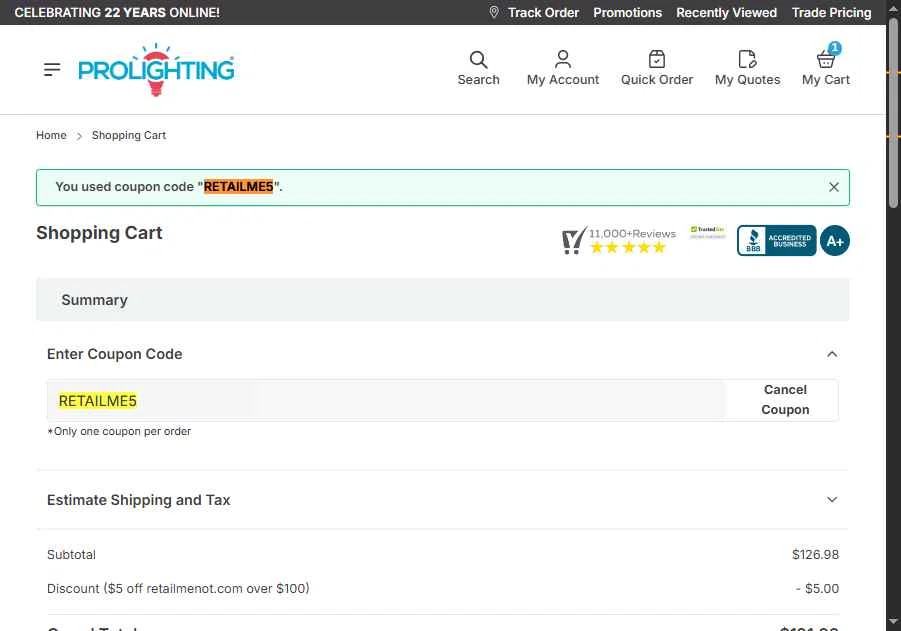This screenshot has height=631, width=901.
Task: Open My Cart basket icon
Action: (x=826, y=59)
